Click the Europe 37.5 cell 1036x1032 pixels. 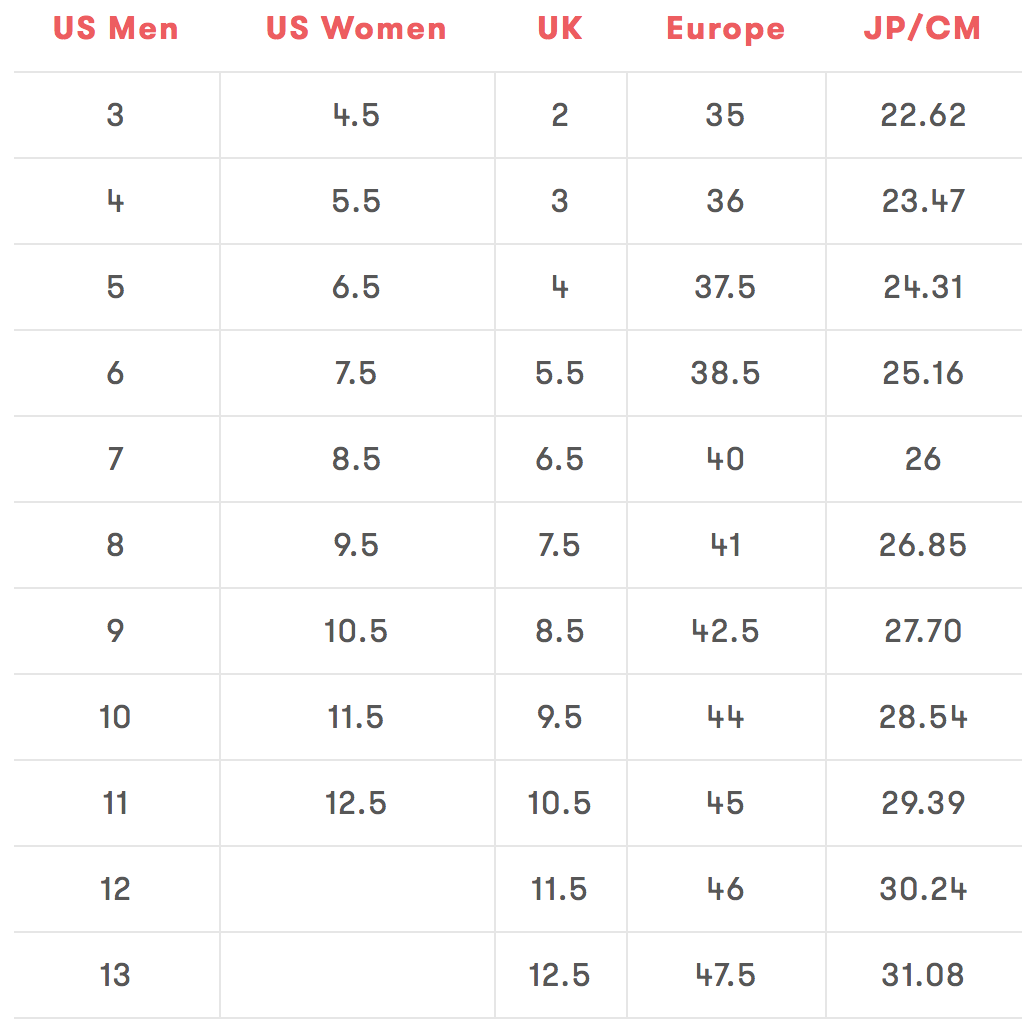pyautogui.click(x=725, y=287)
